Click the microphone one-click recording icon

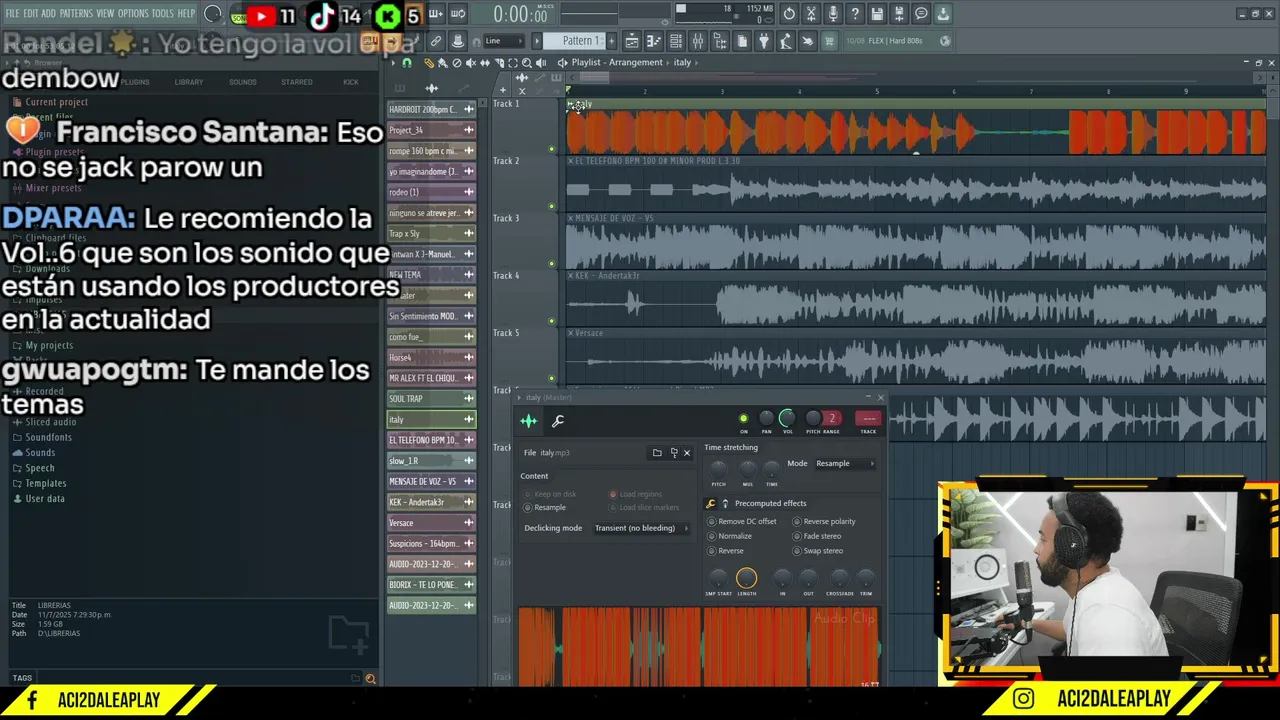point(833,14)
